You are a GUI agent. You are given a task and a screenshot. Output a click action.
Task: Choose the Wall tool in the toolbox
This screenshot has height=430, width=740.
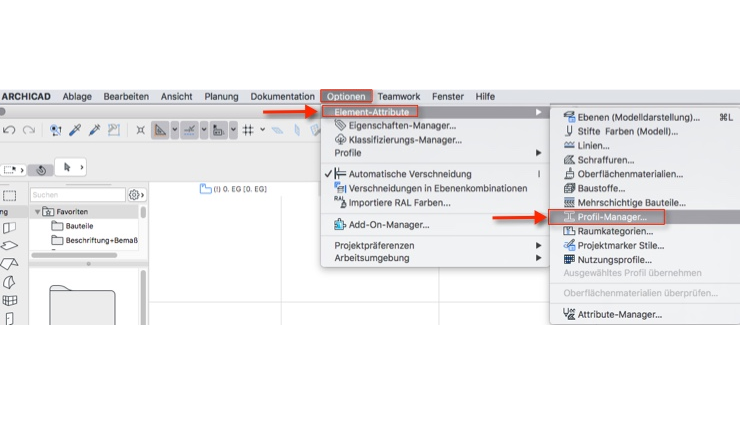pos(9,228)
